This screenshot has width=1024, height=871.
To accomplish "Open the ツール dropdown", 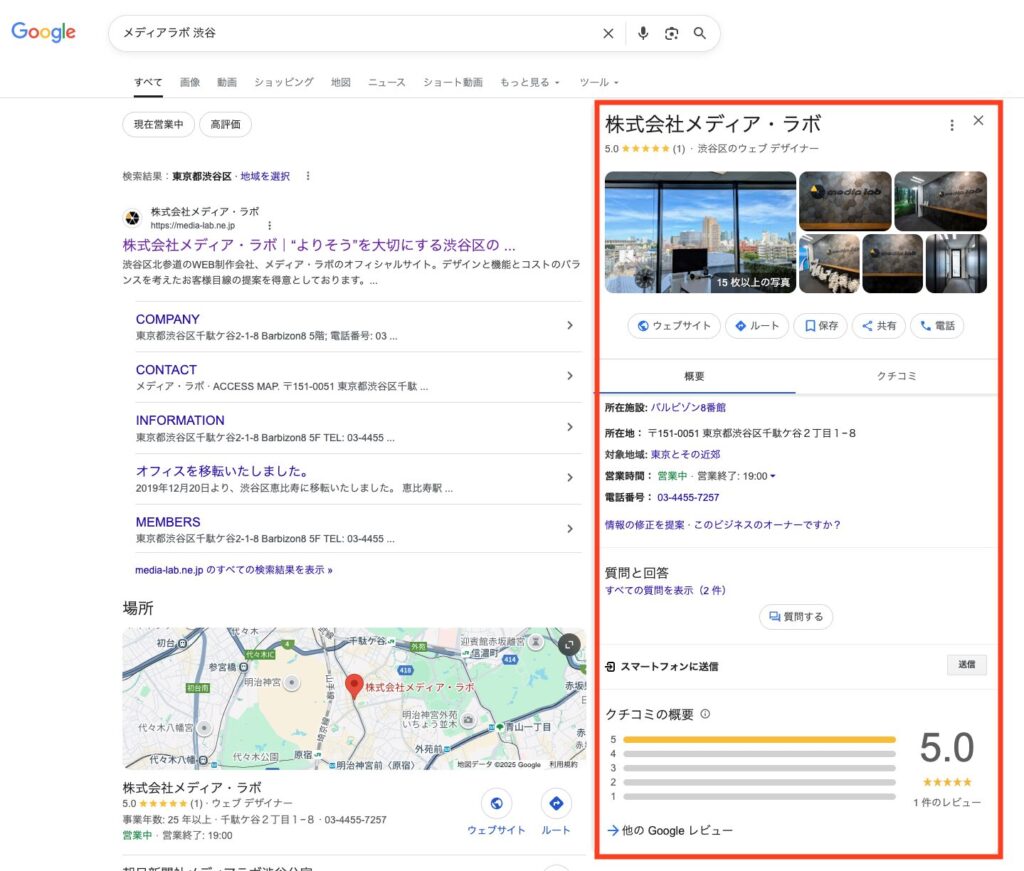I will (x=599, y=82).
